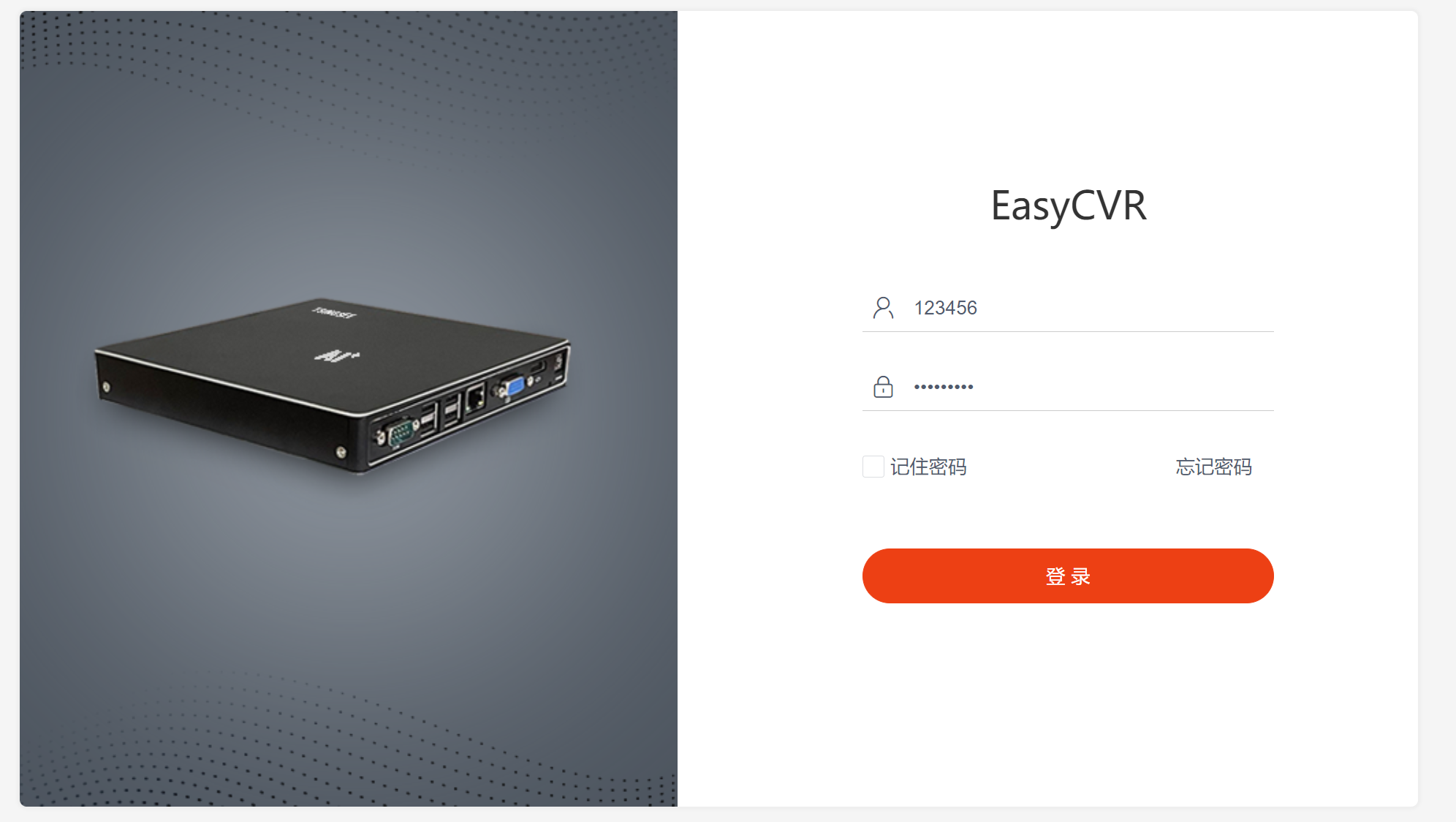
Task: Click the padlock icon beside password
Action: pos(883,387)
